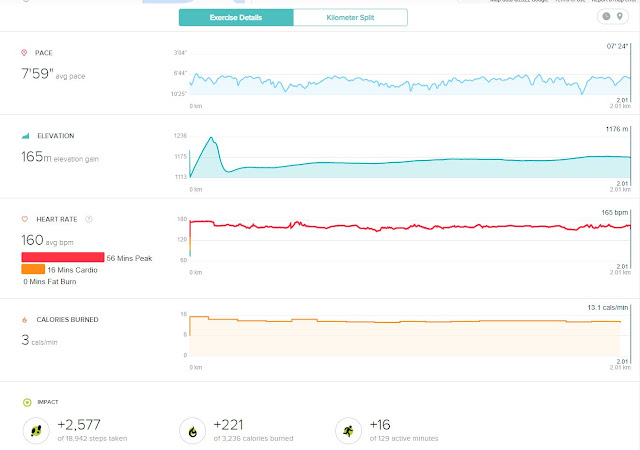Click the HEART RATE section heading
The image size is (640, 450).
pos(57,220)
